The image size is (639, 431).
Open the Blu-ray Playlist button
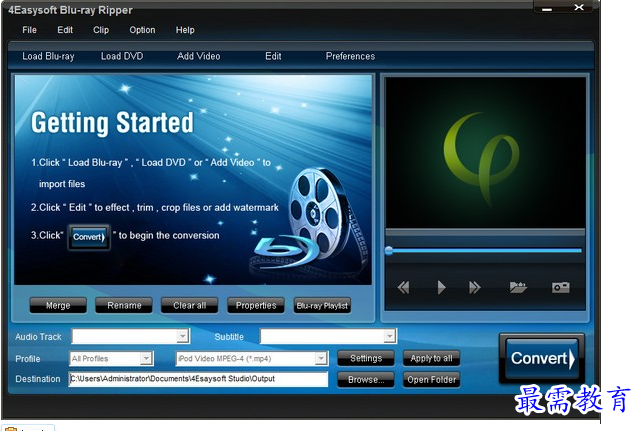pos(322,306)
